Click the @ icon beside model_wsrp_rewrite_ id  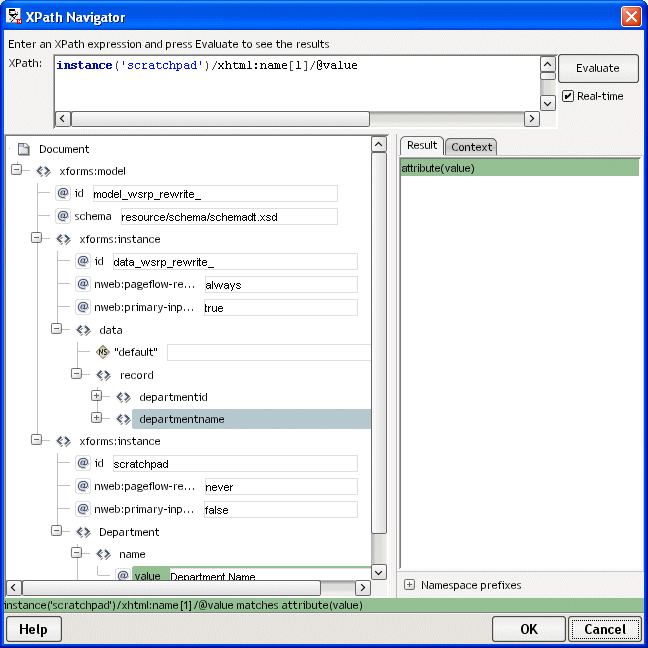pos(63,193)
